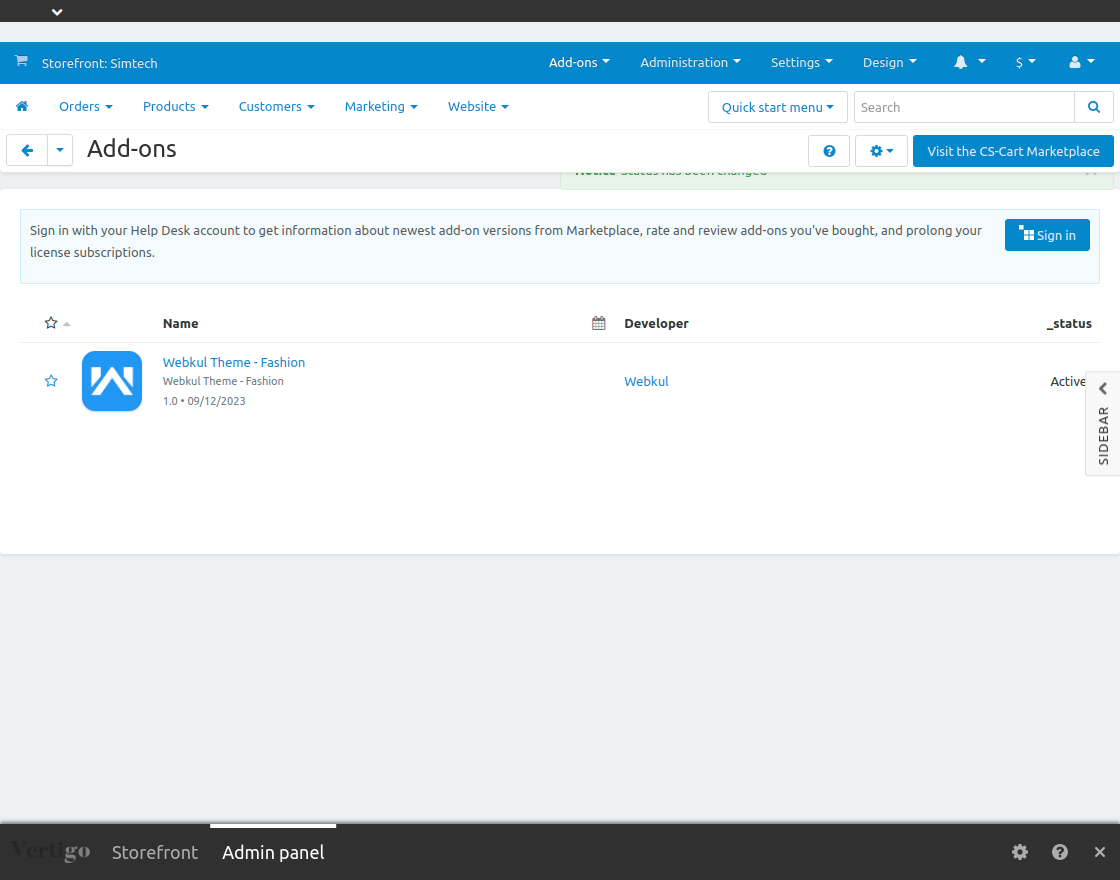
Task: Star the Webkul Theme - Fashion add-on
Action: coord(51,381)
